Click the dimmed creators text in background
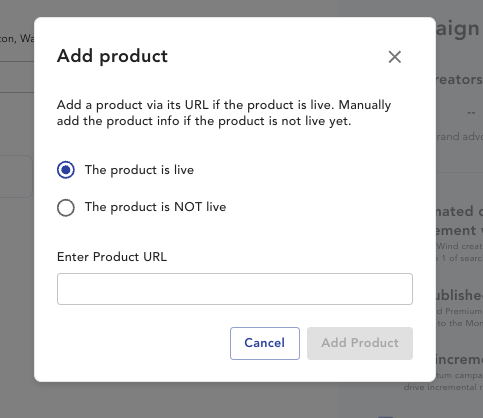Screen dimensions: 483x418 [x=459, y=79]
